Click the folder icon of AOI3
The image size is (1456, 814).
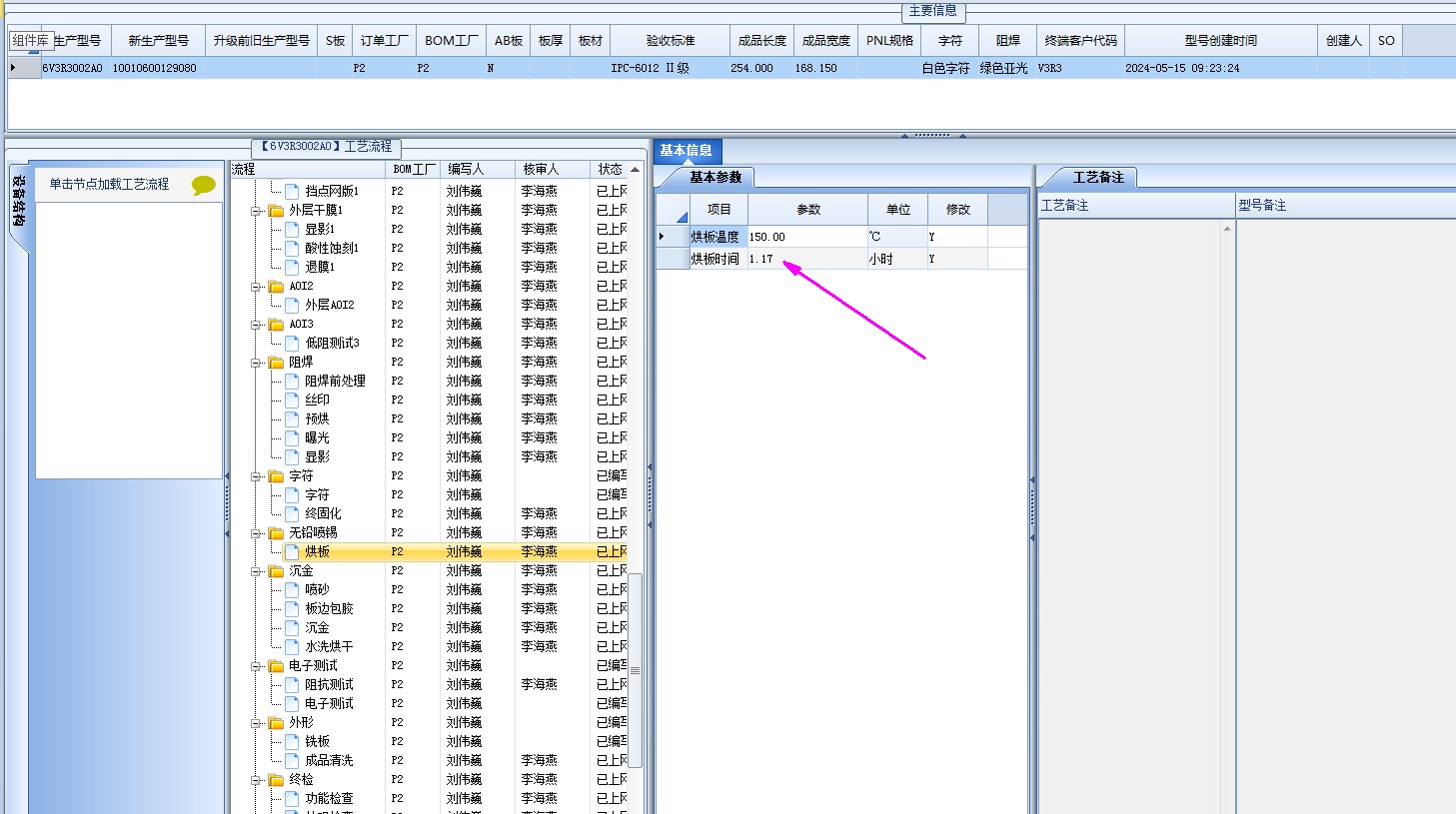(276, 324)
